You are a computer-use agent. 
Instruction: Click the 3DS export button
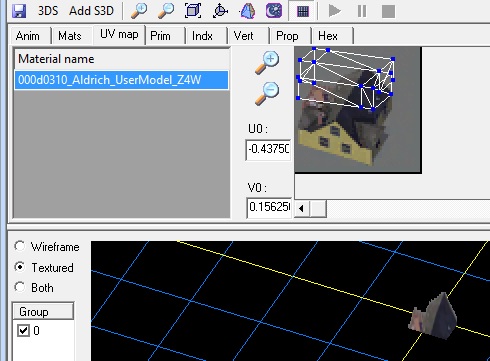48,11
